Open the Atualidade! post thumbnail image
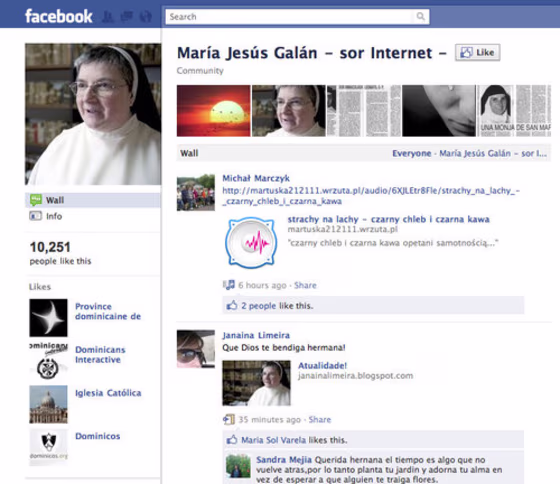Viewport: 560px width, 484px height. [256, 383]
